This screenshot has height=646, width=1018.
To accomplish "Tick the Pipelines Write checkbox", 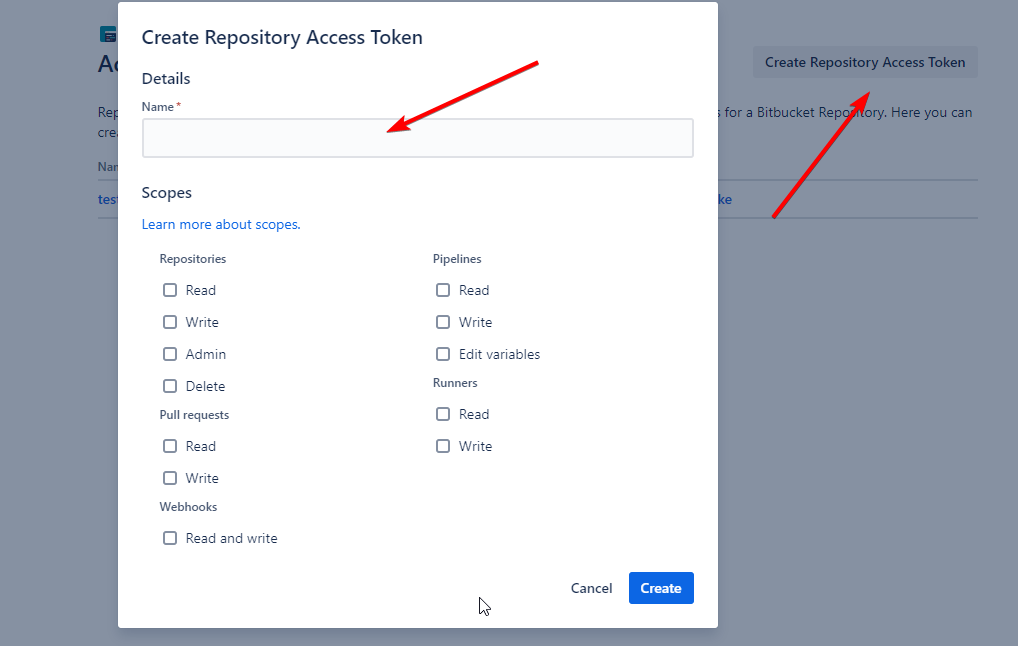I will click(443, 322).
